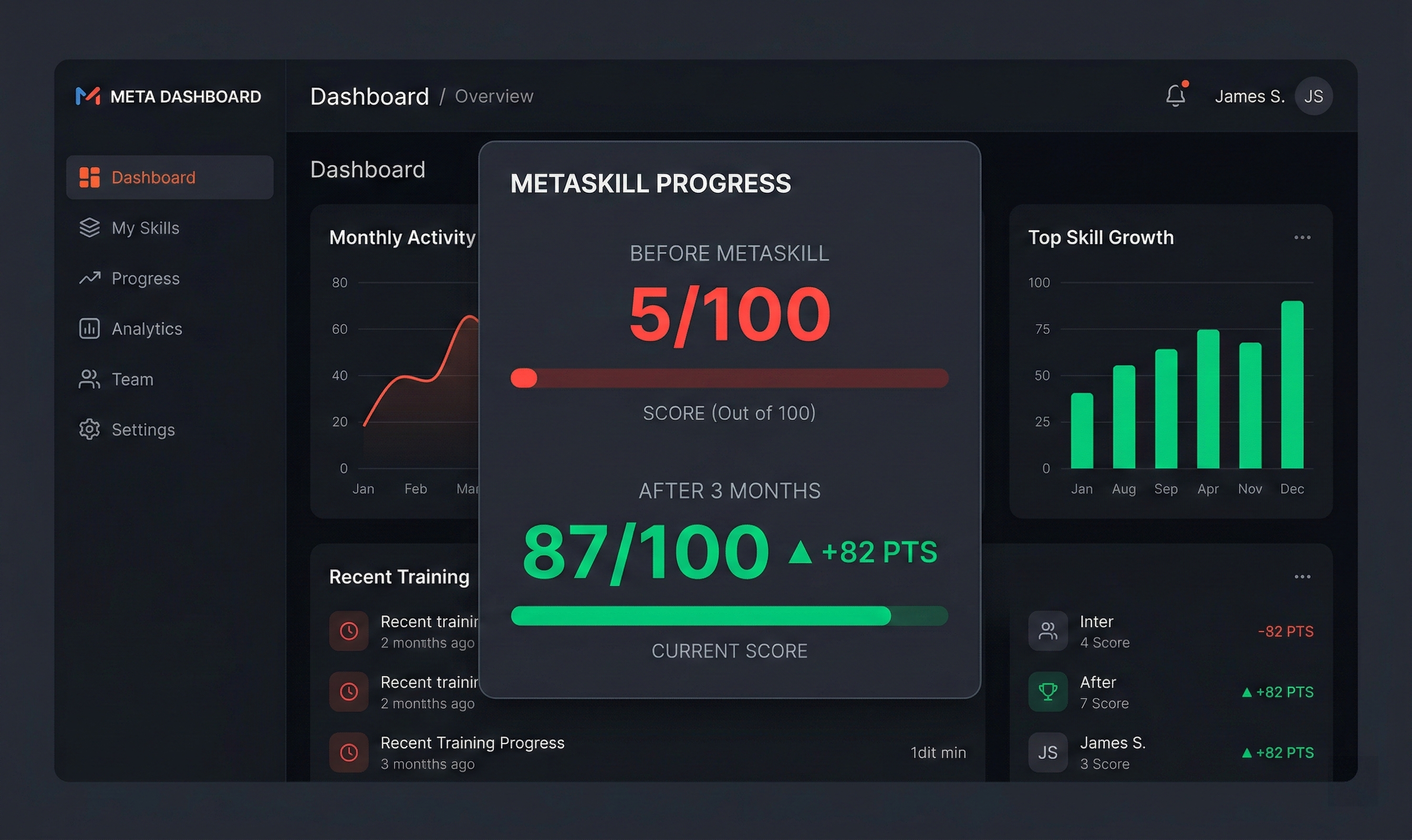Click the Dec bar in Top Skill Growth
The image size is (1412, 840).
[x=1291, y=385]
